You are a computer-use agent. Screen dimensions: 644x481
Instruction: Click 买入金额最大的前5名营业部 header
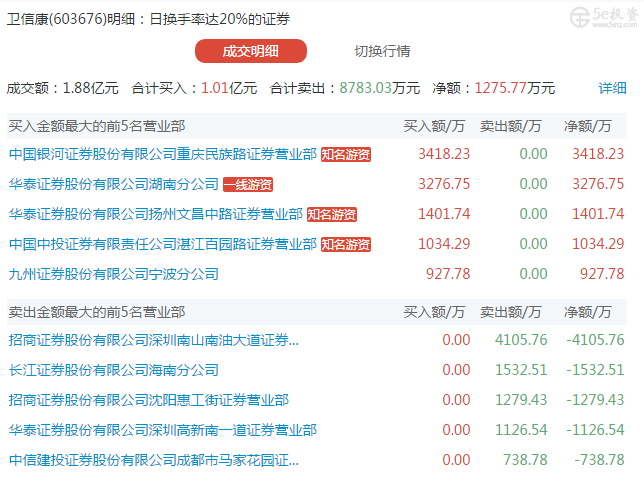(97, 126)
